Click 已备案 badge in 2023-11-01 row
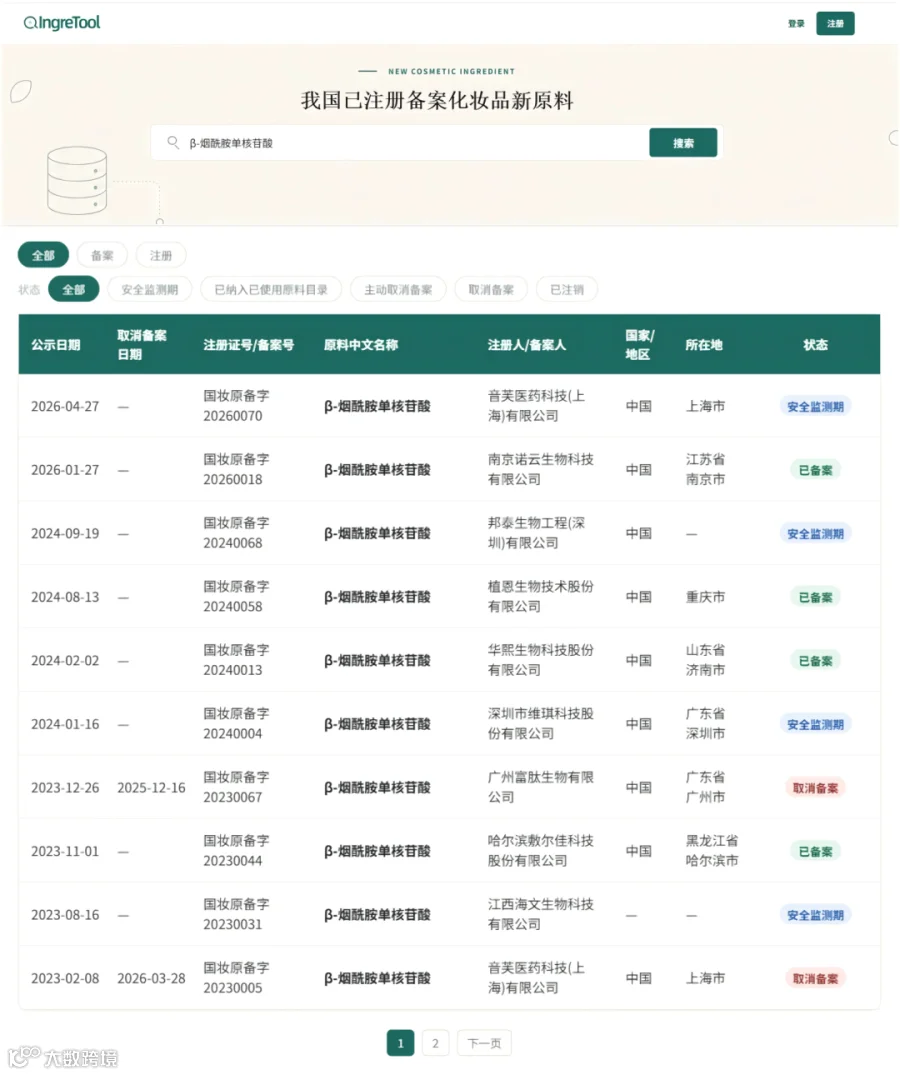Screen dimensions: 900x1075 [815, 851]
